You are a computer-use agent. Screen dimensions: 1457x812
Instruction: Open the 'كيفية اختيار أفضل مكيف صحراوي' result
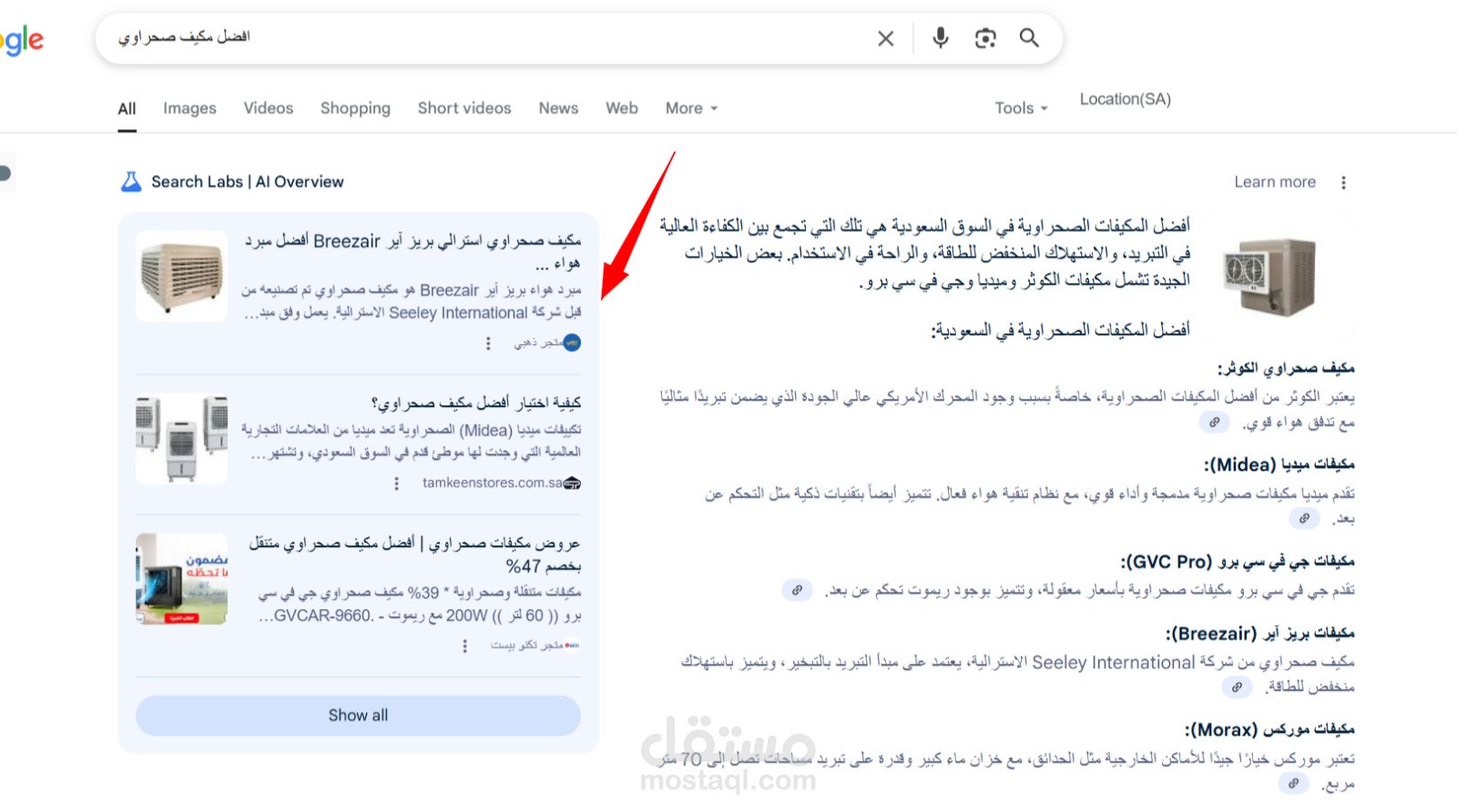475,402
